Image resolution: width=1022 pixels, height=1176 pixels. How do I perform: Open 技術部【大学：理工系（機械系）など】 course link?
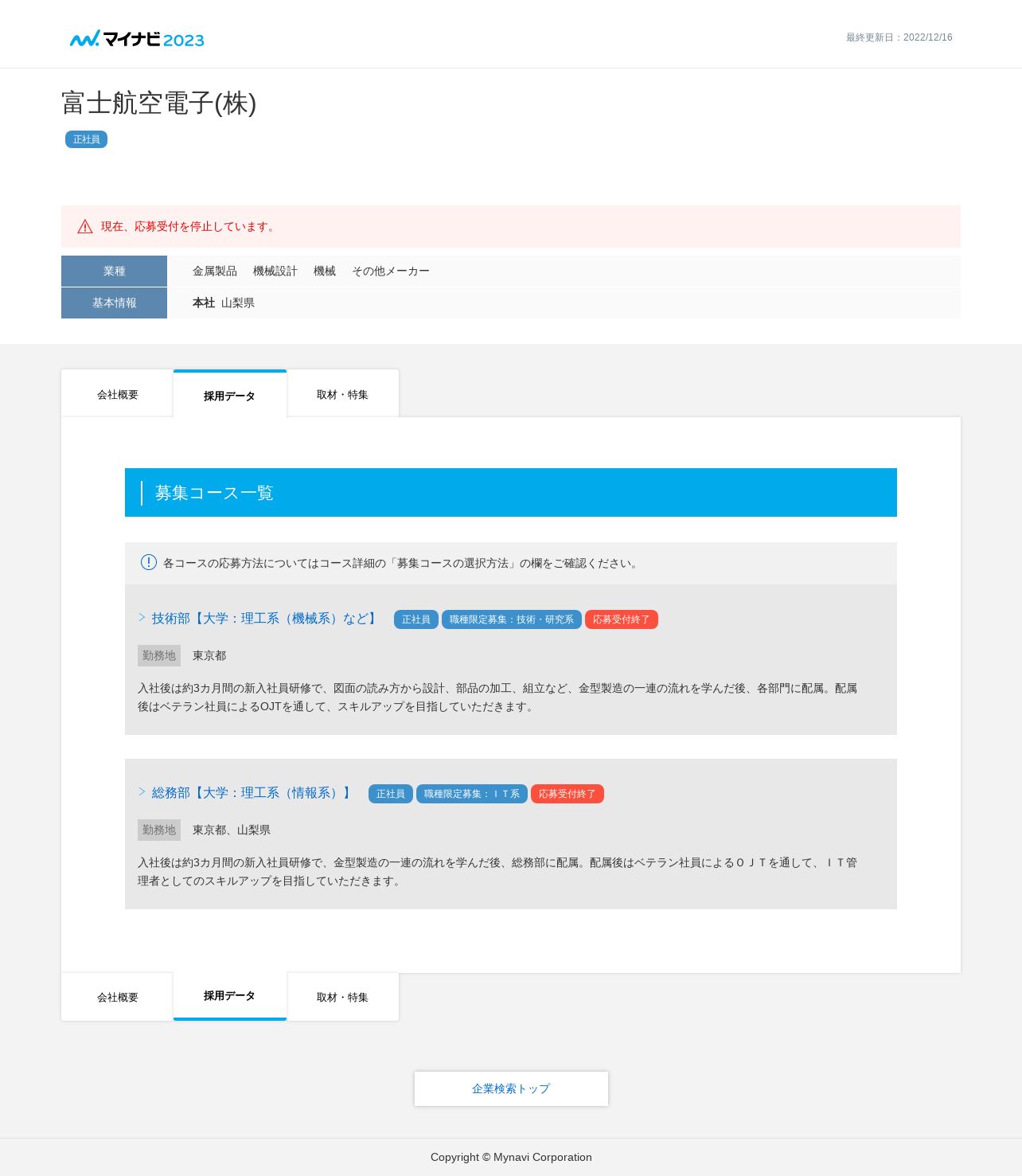coord(266,619)
